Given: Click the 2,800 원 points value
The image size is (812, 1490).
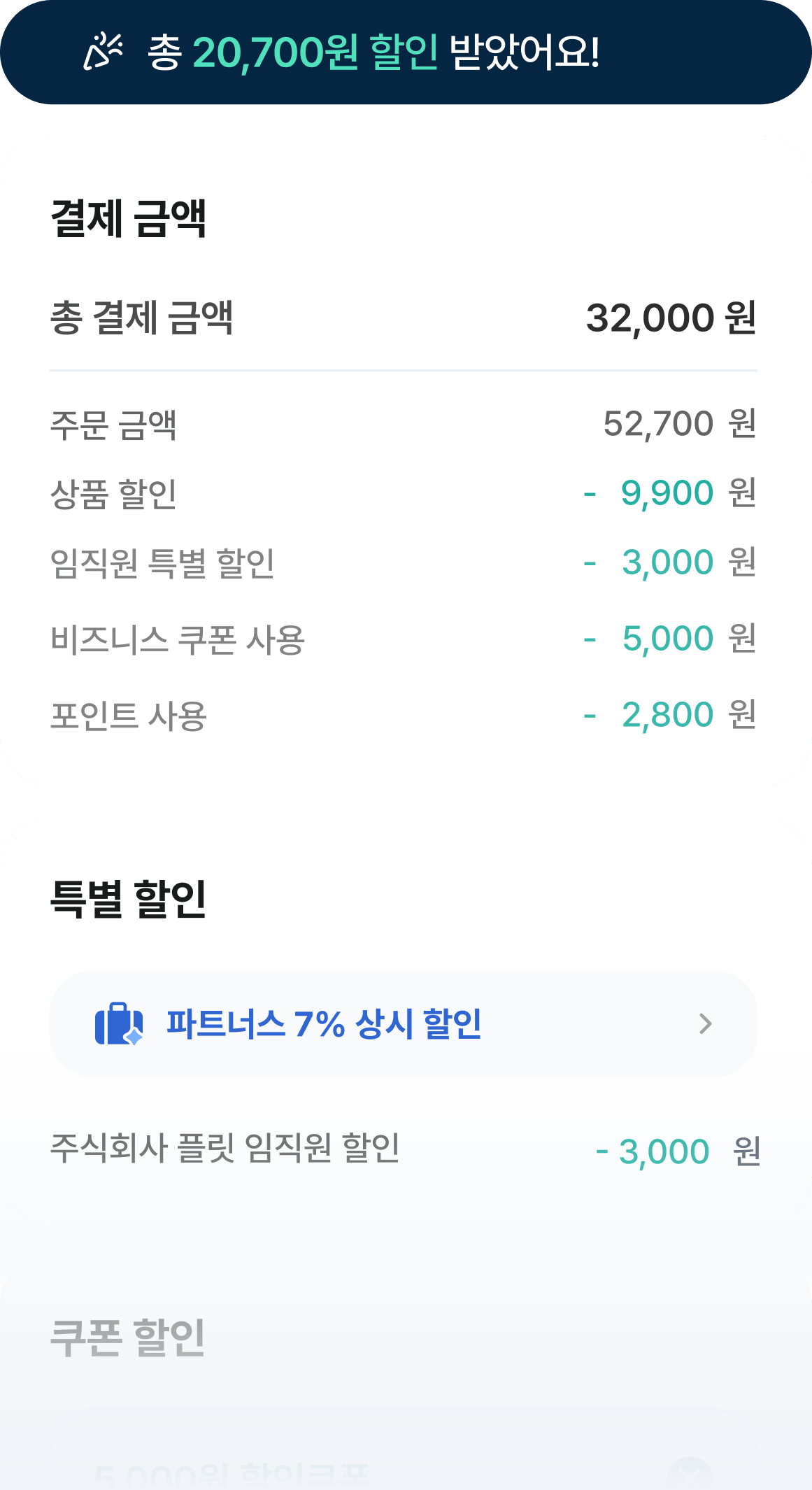Looking at the screenshot, I should (x=688, y=715).
